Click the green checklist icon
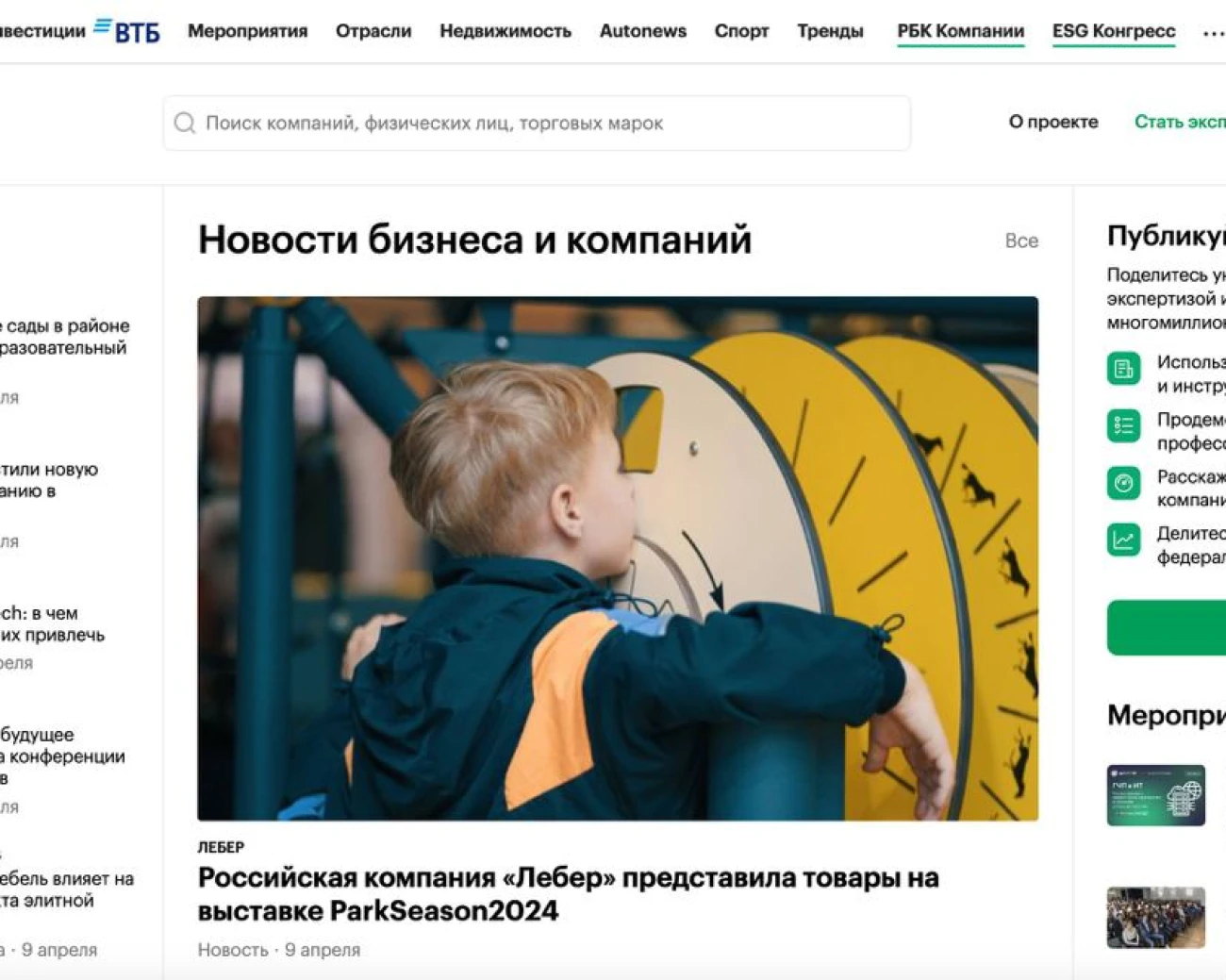The height and width of the screenshot is (980, 1226). [1123, 426]
